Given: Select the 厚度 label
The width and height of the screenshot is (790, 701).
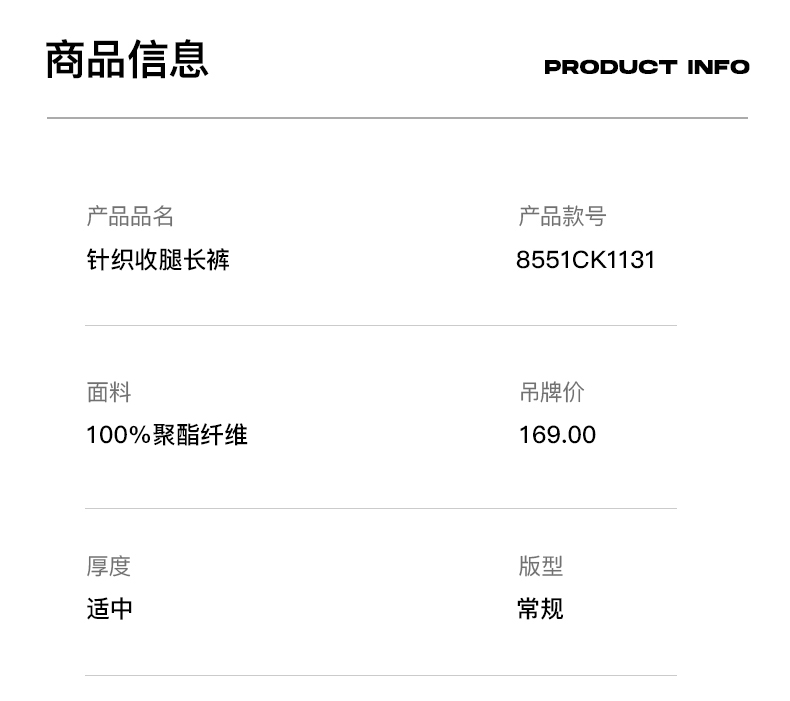Looking at the screenshot, I should click(x=108, y=566).
